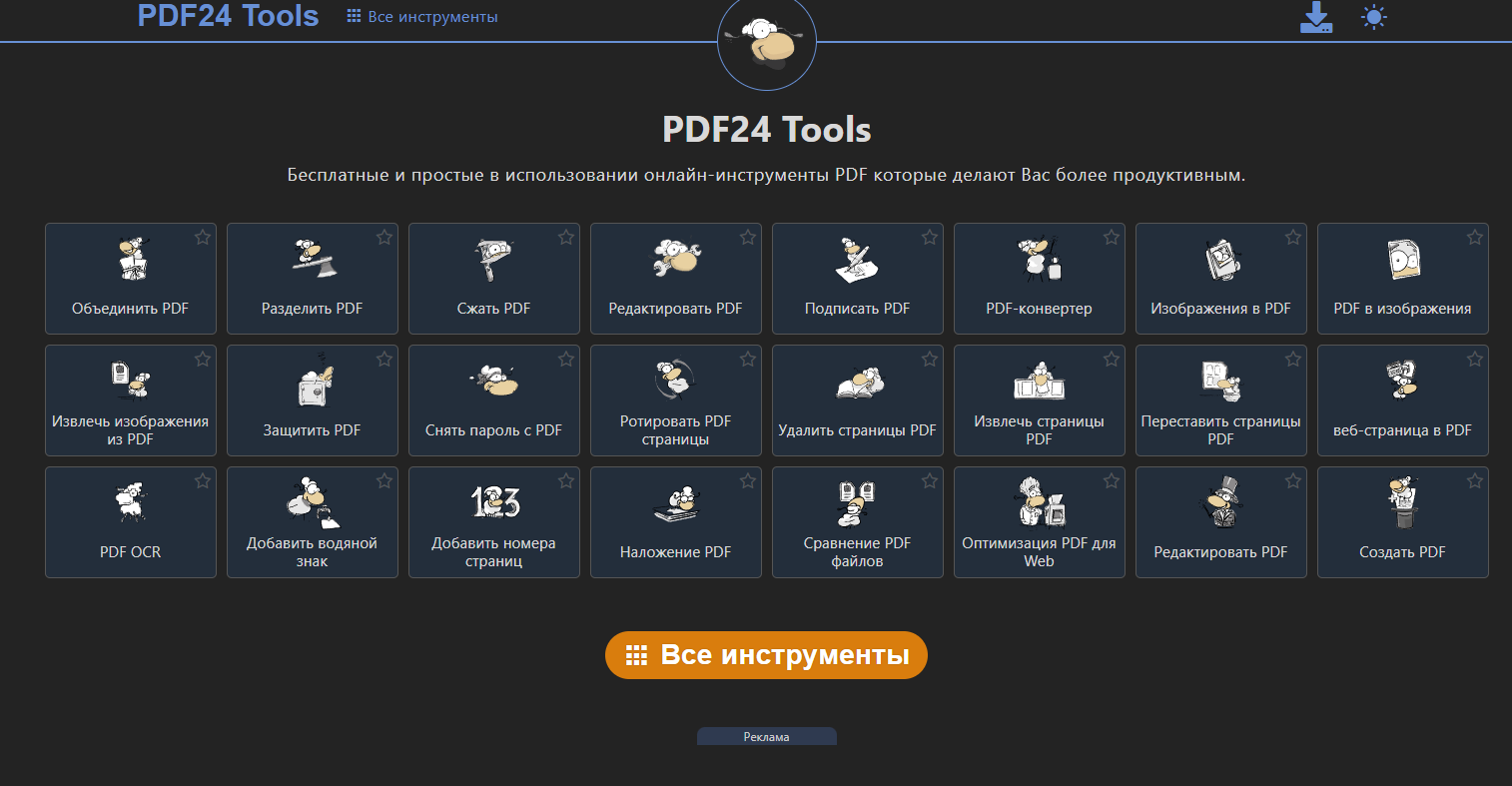Open Сравнение PDF файлов tool
1512x786 pixels.
[x=858, y=522]
